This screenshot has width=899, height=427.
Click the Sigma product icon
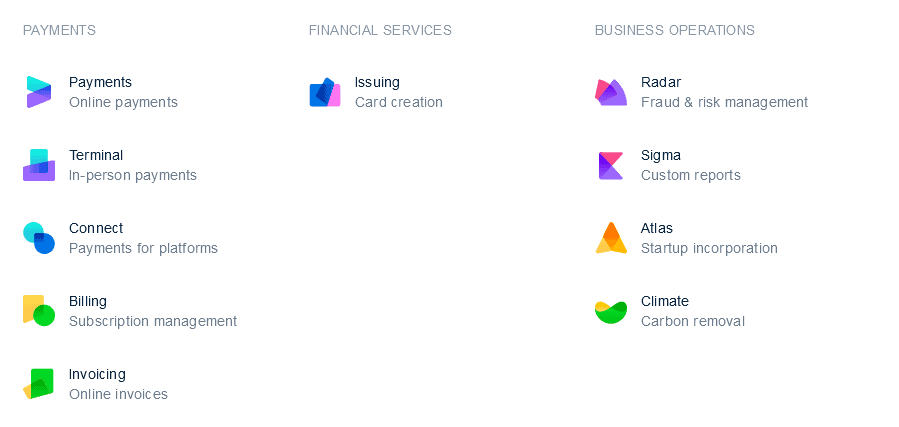pos(610,165)
